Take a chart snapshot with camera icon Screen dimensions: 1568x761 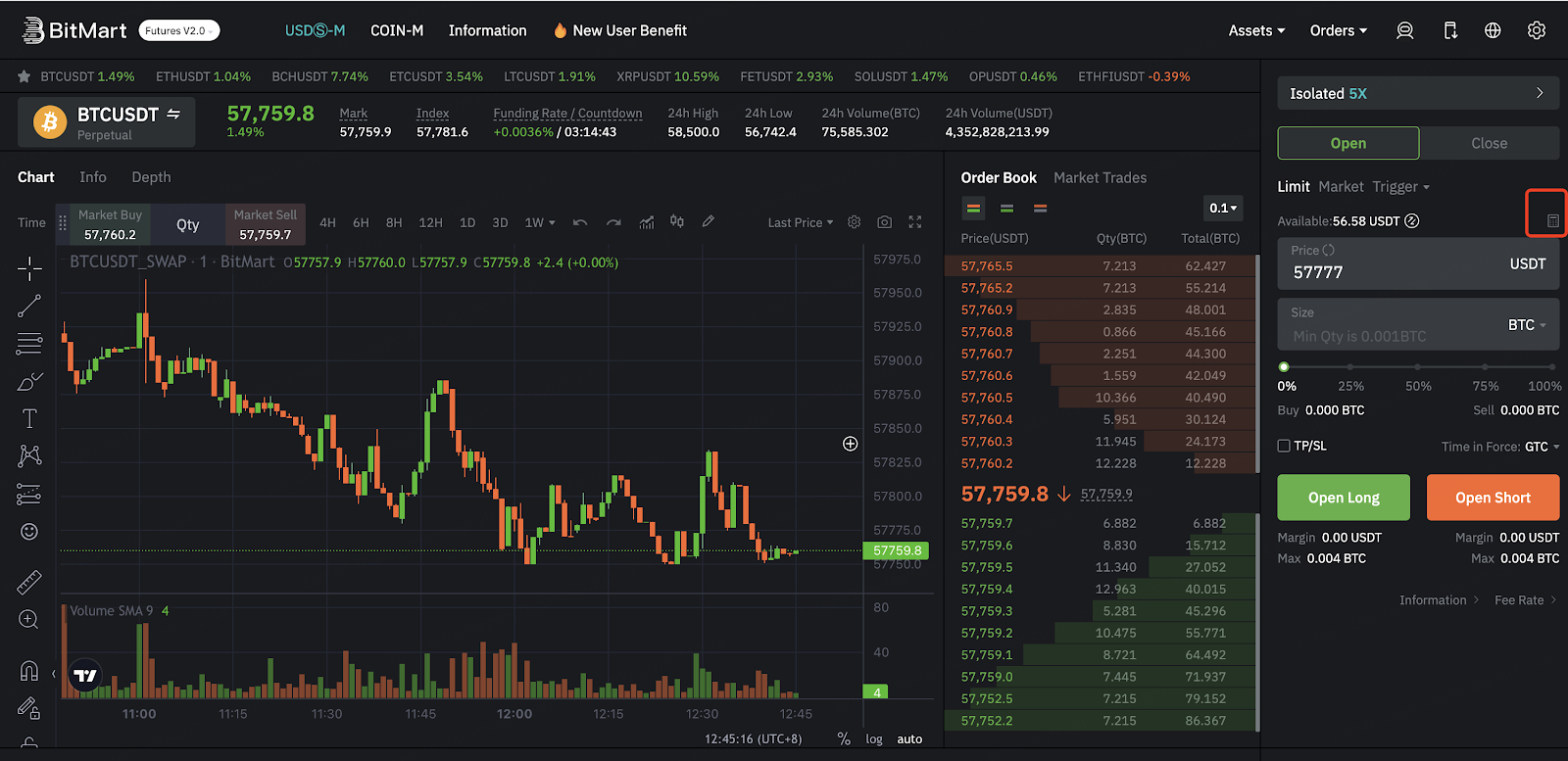tap(885, 222)
